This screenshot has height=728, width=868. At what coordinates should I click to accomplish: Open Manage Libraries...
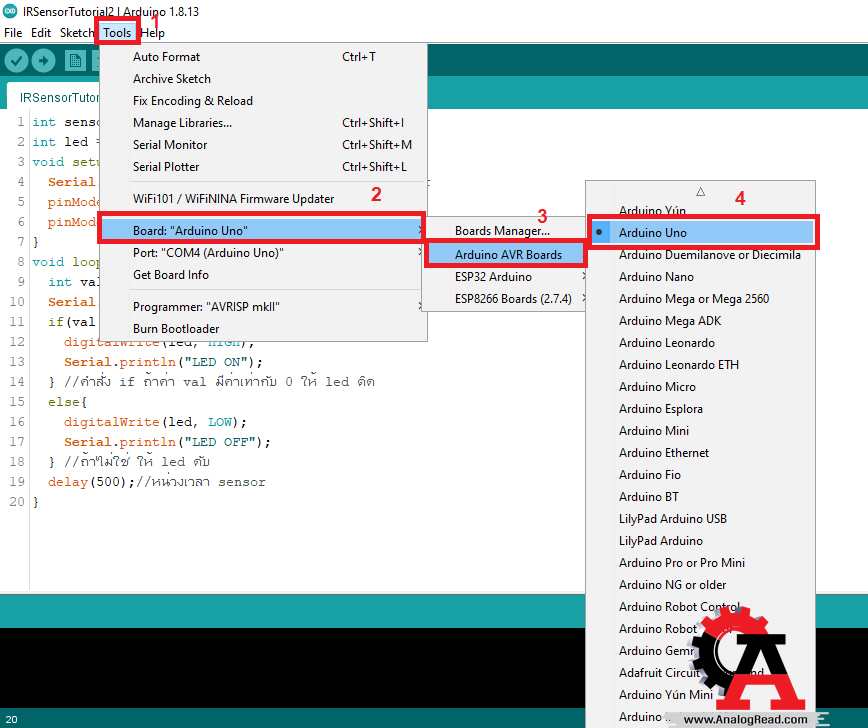262,123
